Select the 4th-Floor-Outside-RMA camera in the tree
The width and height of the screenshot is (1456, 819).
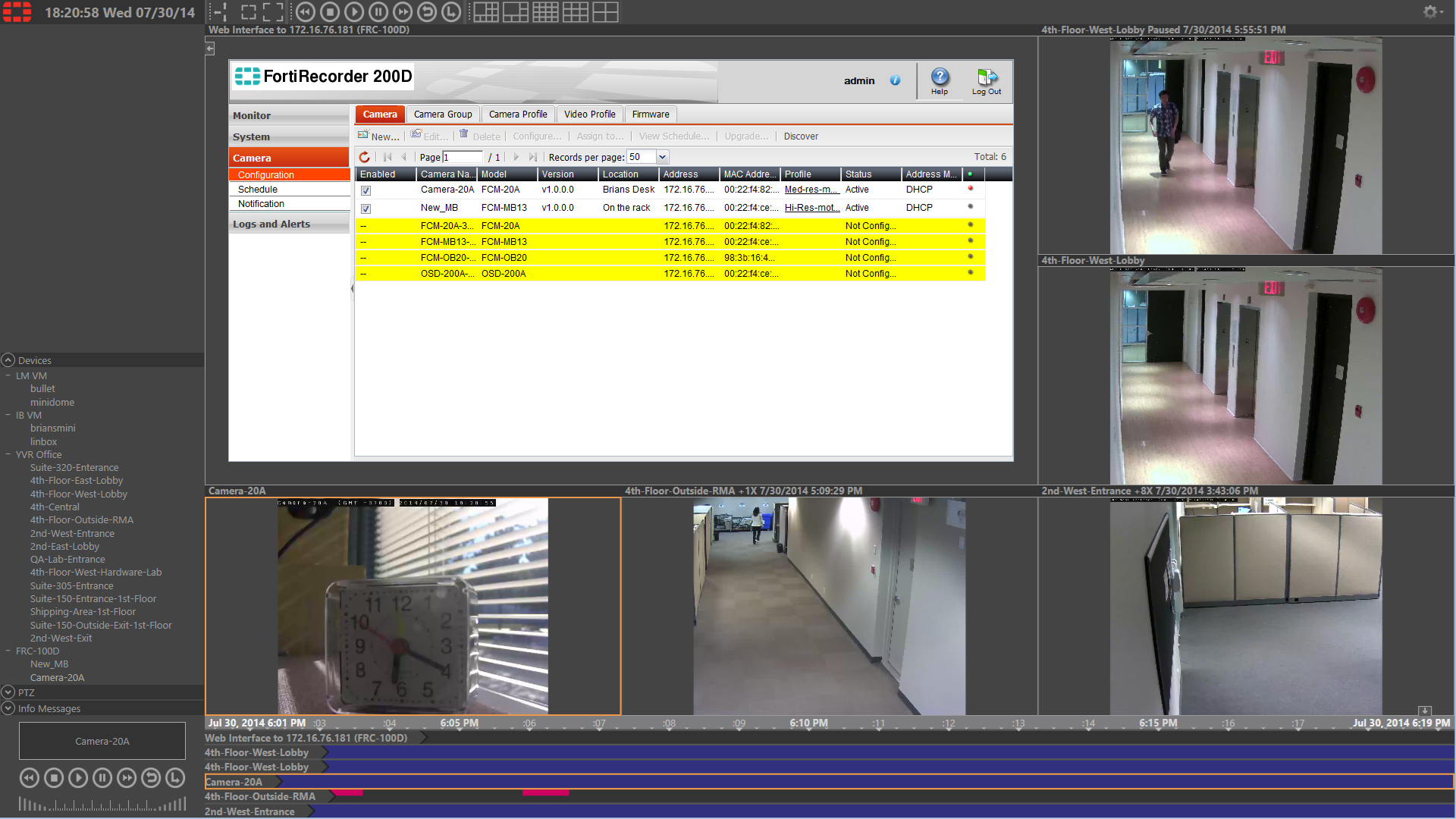point(81,519)
